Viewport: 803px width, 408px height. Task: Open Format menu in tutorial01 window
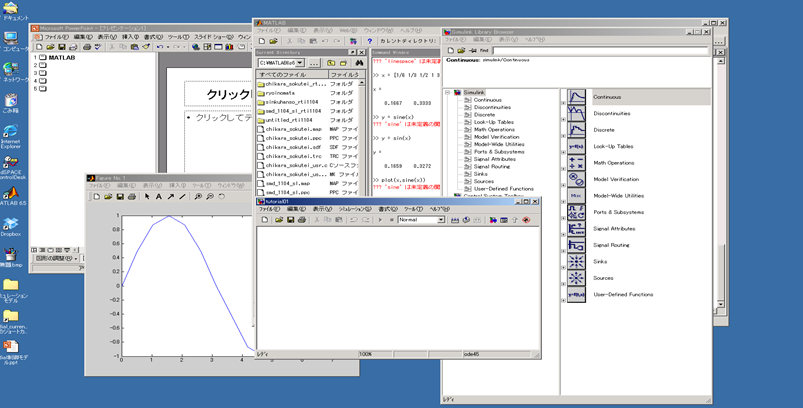(x=388, y=209)
